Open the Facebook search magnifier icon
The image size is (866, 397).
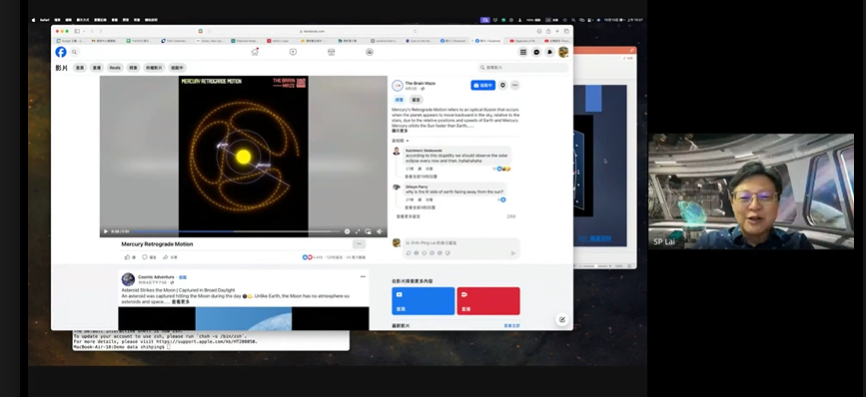point(74,52)
